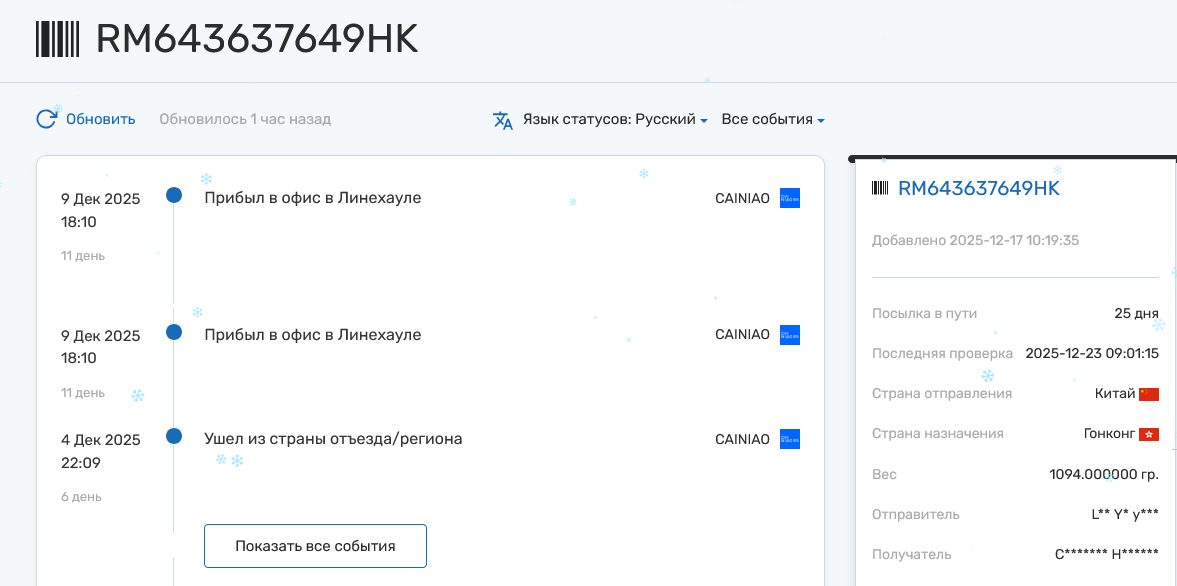Viewport: 1177px width, 586px height.
Task: Click the large RM643637649HK tracking number heading
Action: coord(257,39)
